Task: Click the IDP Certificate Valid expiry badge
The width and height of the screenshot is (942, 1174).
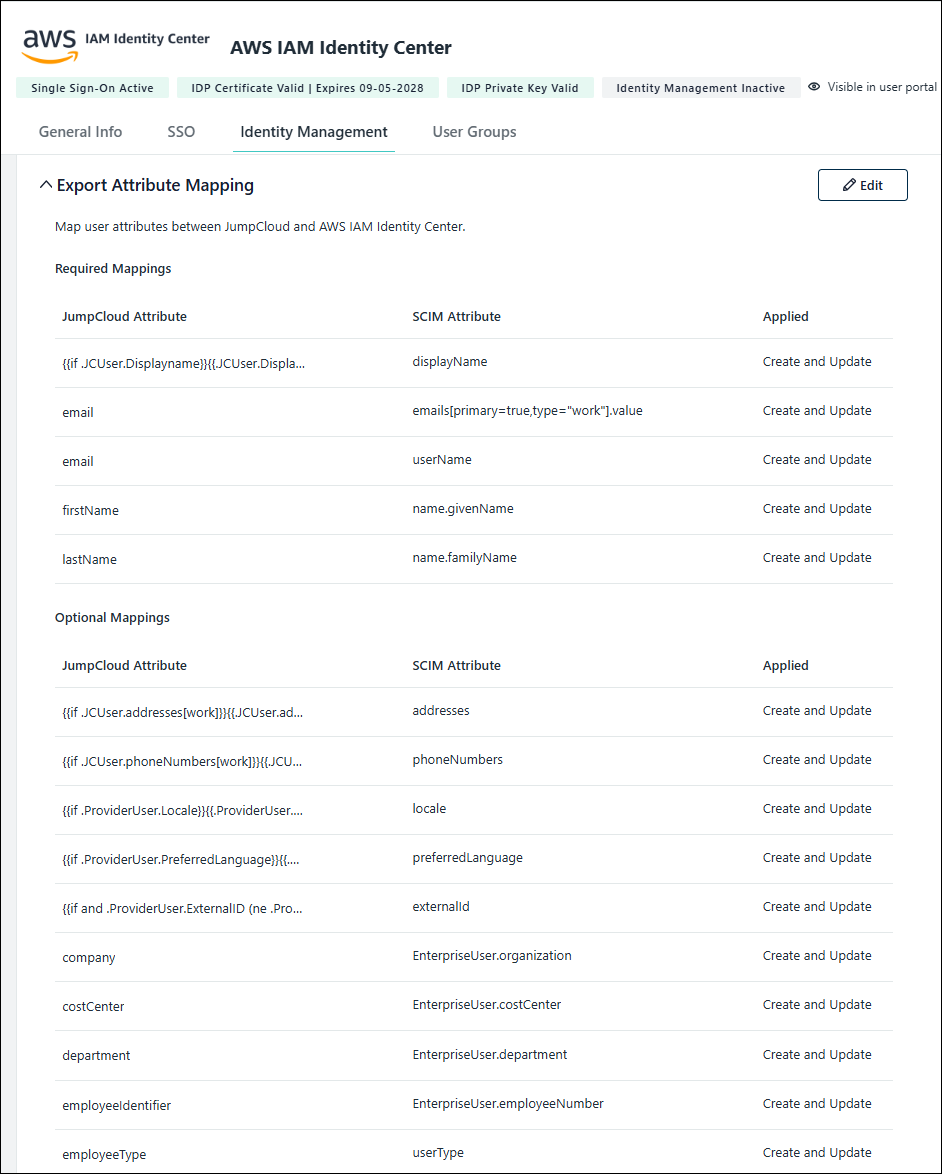Action: click(307, 88)
